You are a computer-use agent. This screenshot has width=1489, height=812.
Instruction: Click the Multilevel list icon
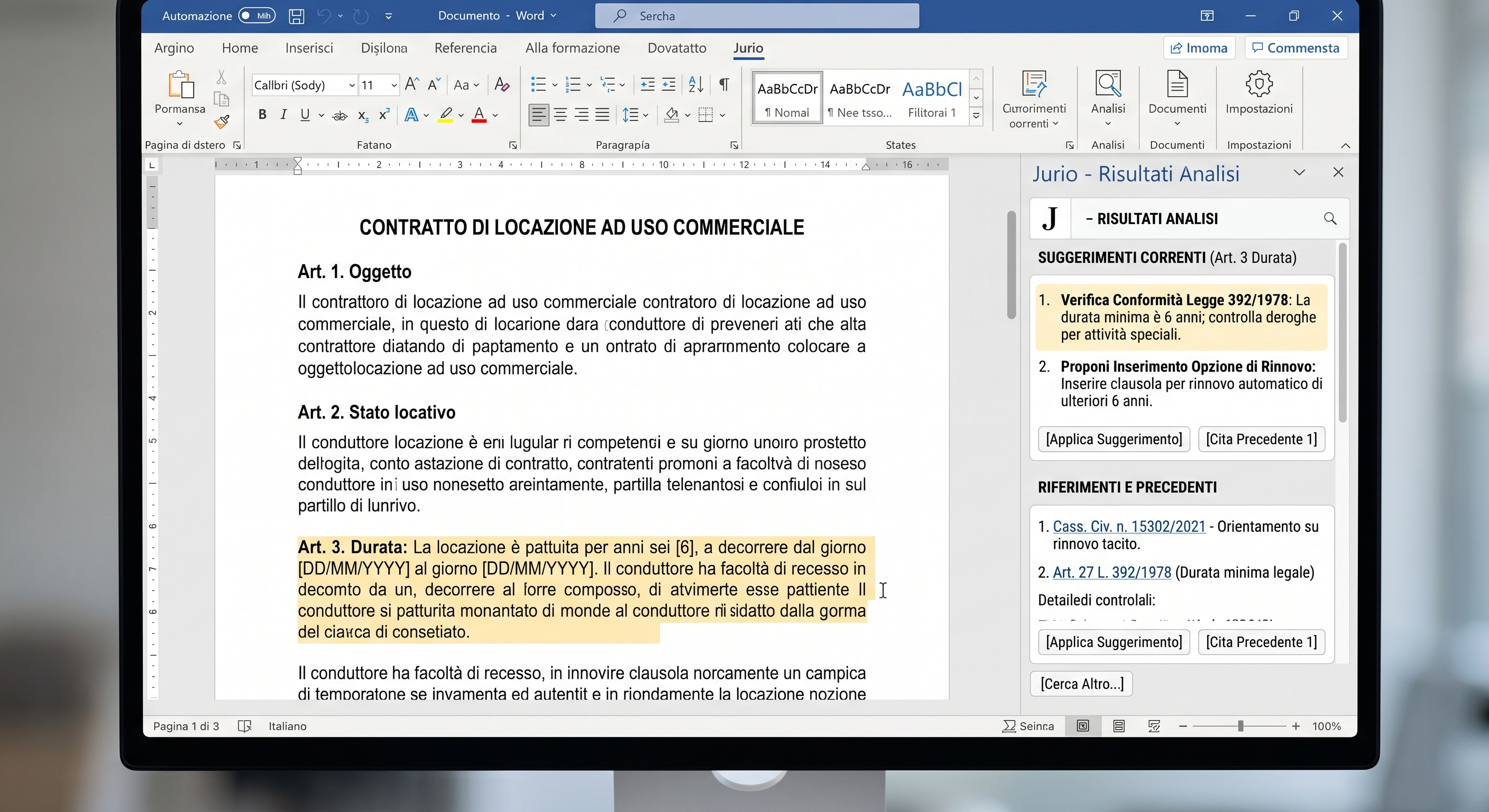608,85
